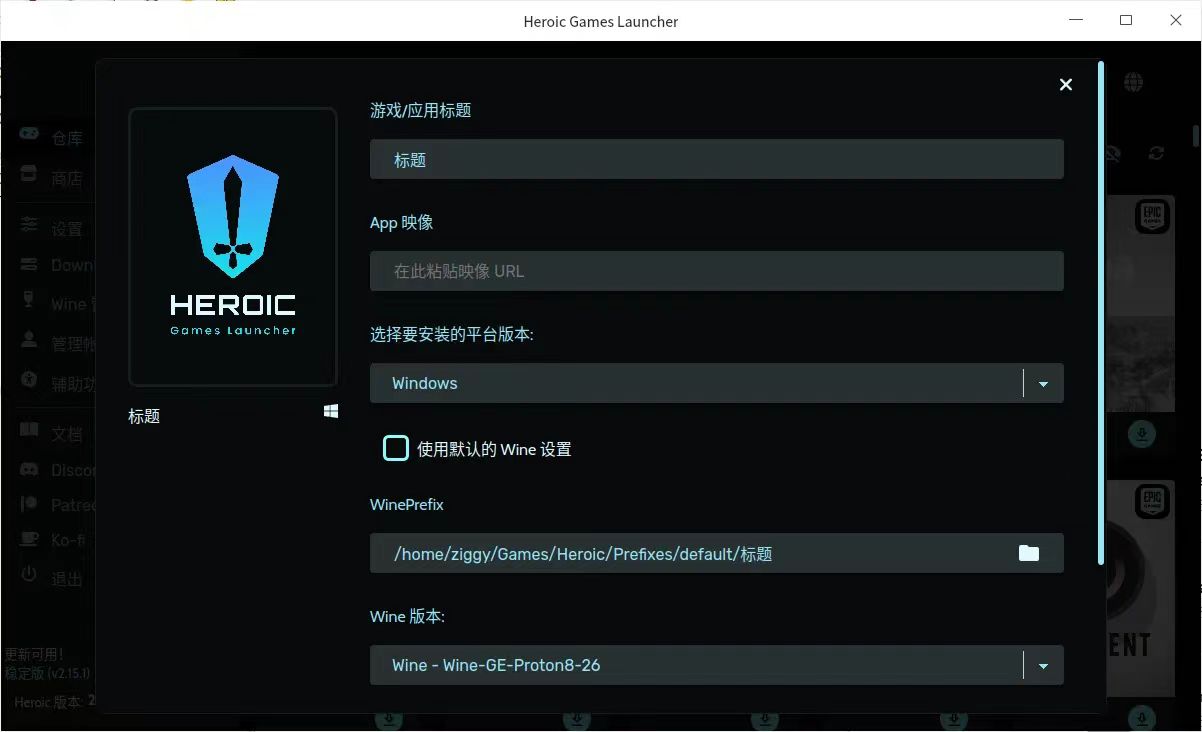Click the Epic Games badge on the lower-right card
Image resolution: width=1202 pixels, height=732 pixels.
tap(1152, 500)
